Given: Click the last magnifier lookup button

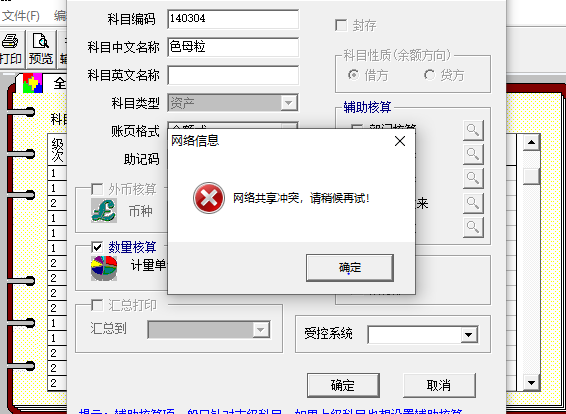Looking at the screenshot, I should (473, 227).
